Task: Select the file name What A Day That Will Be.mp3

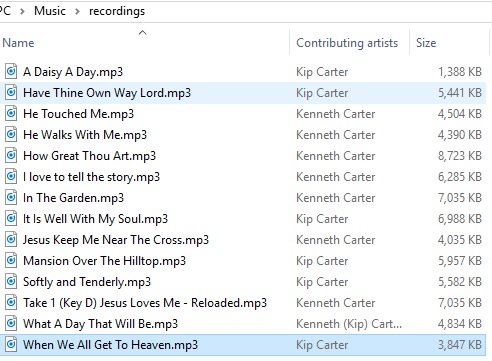Action: tap(100, 324)
